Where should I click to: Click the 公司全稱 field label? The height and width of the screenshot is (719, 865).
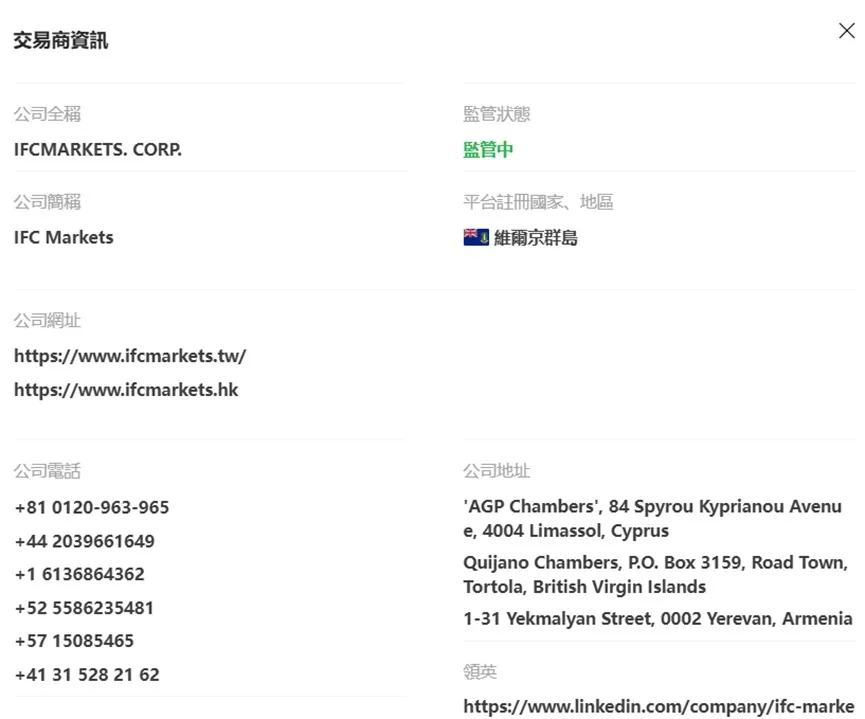click(x=47, y=114)
